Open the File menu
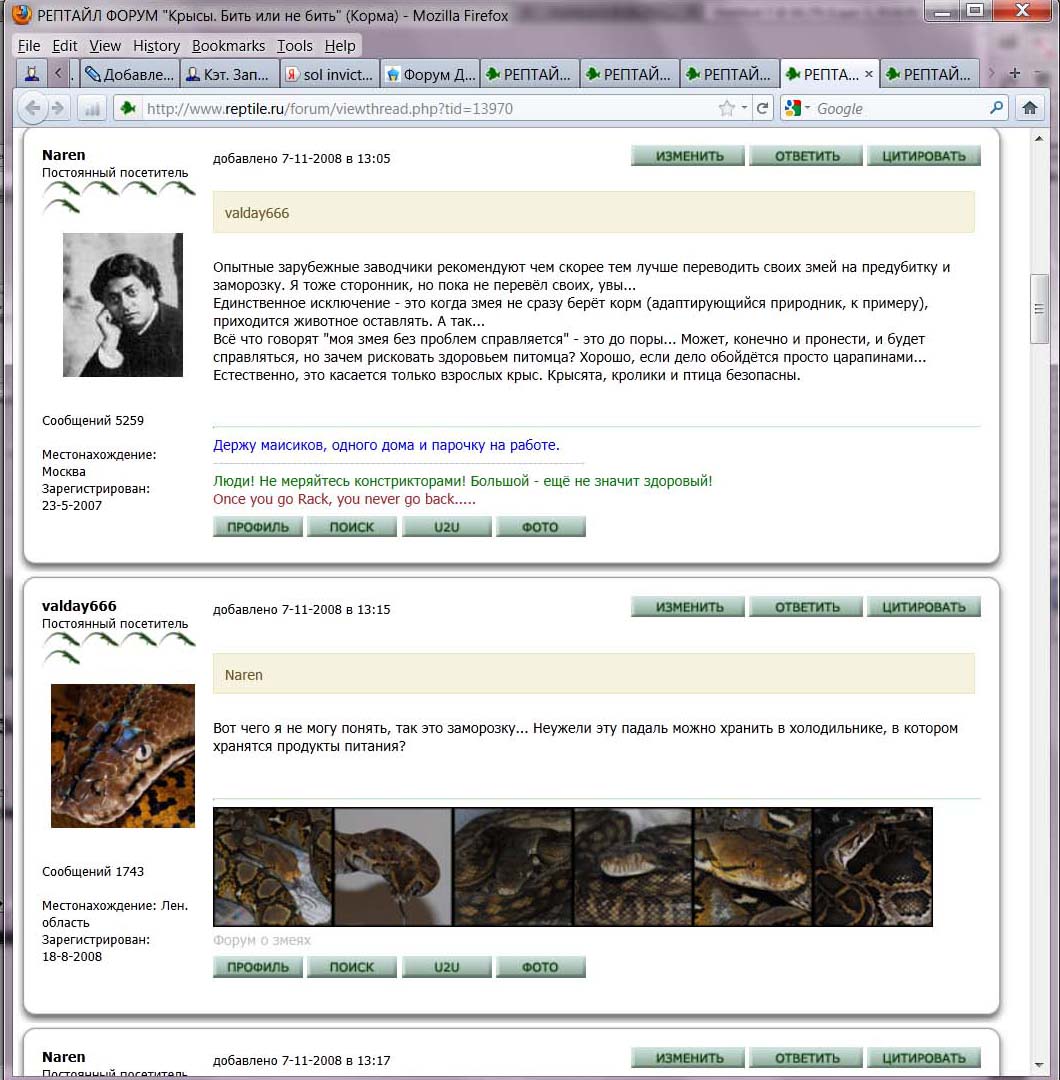 [29, 45]
